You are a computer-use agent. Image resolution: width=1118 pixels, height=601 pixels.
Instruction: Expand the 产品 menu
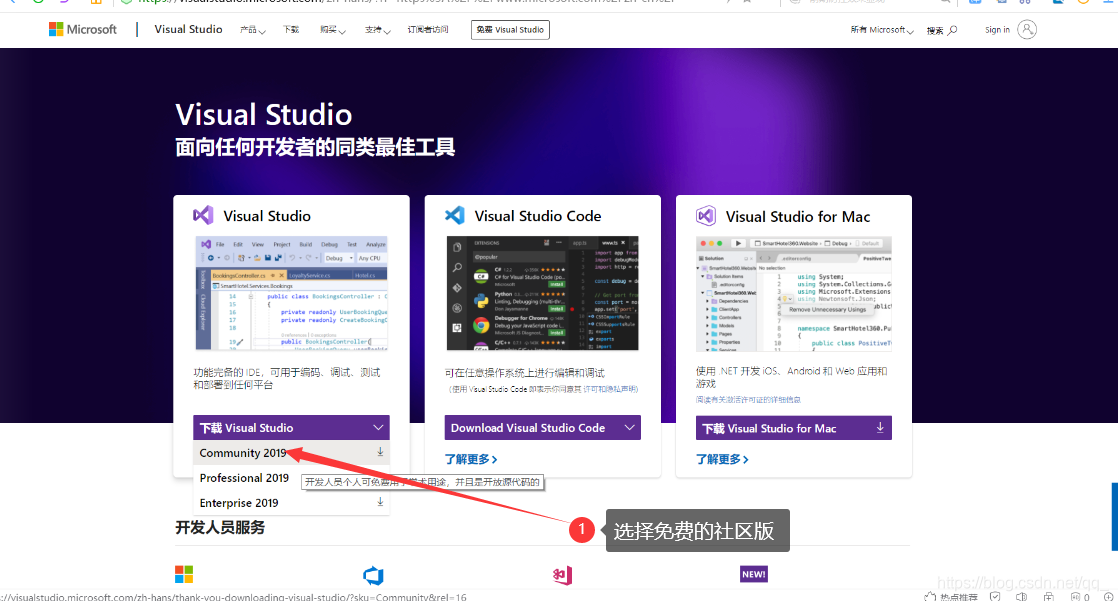[x=252, y=30]
